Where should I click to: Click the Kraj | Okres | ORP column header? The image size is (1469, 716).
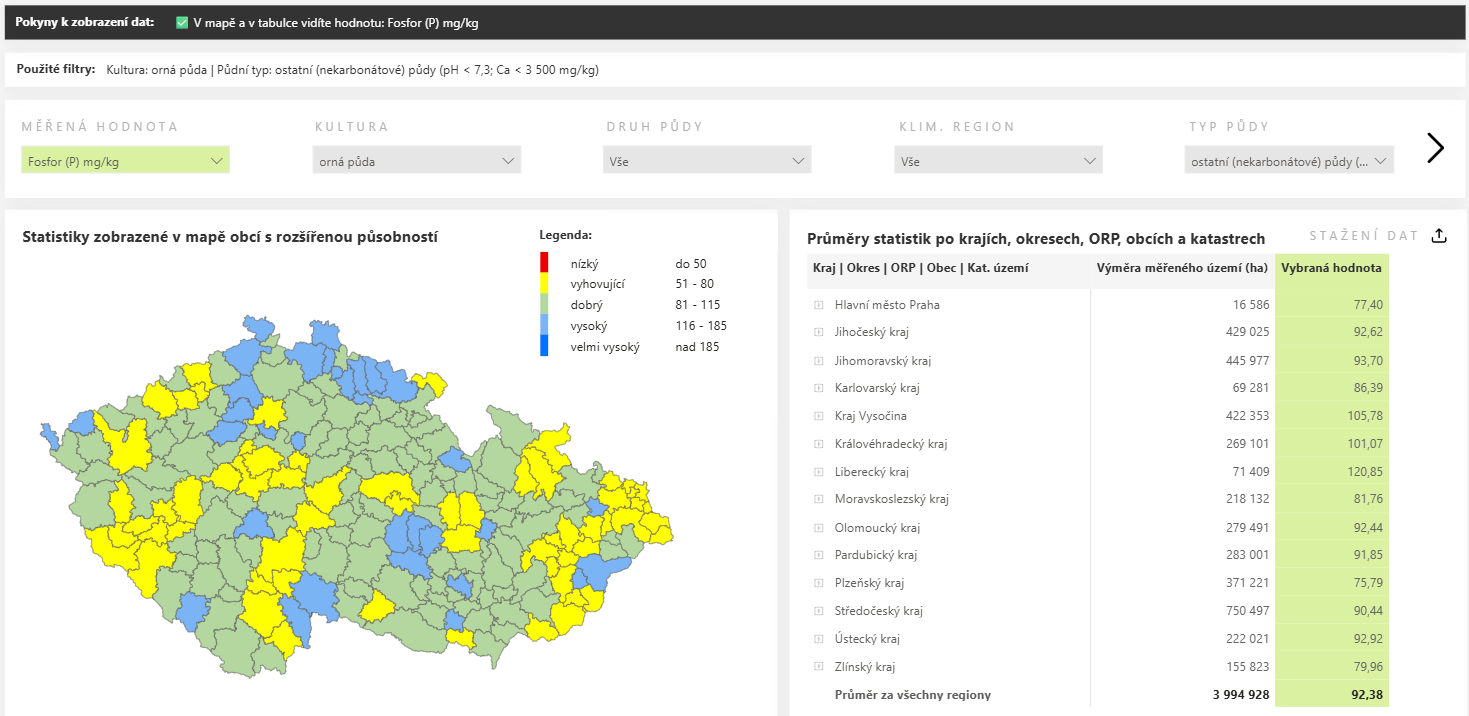[921, 268]
